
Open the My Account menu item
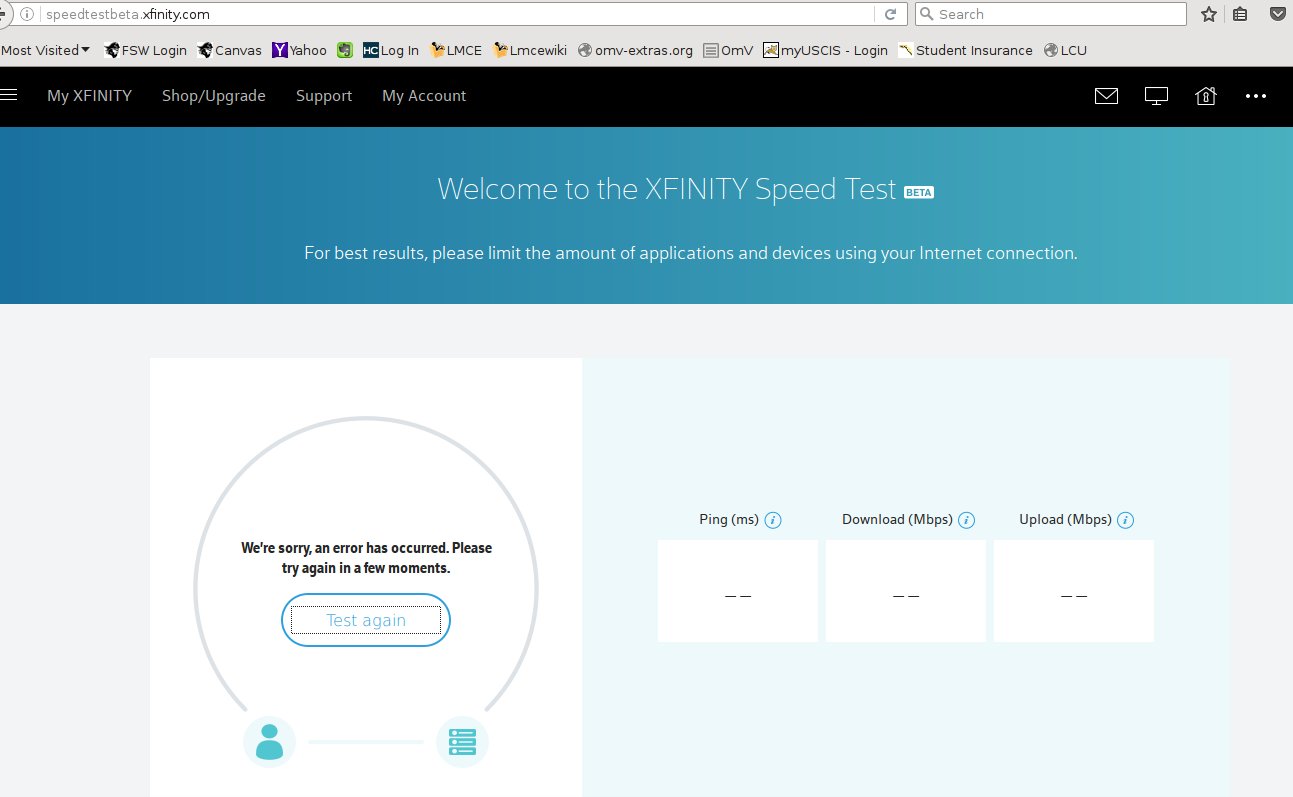[424, 96]
